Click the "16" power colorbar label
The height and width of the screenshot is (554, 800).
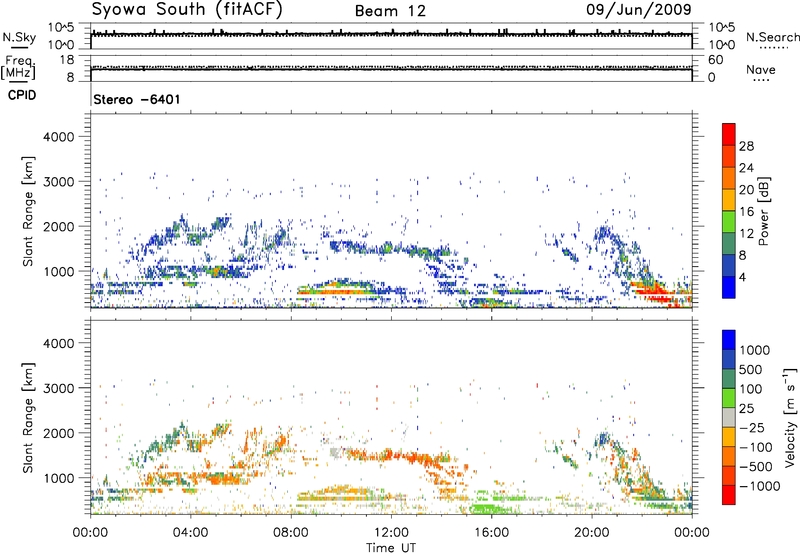point(746,212)
